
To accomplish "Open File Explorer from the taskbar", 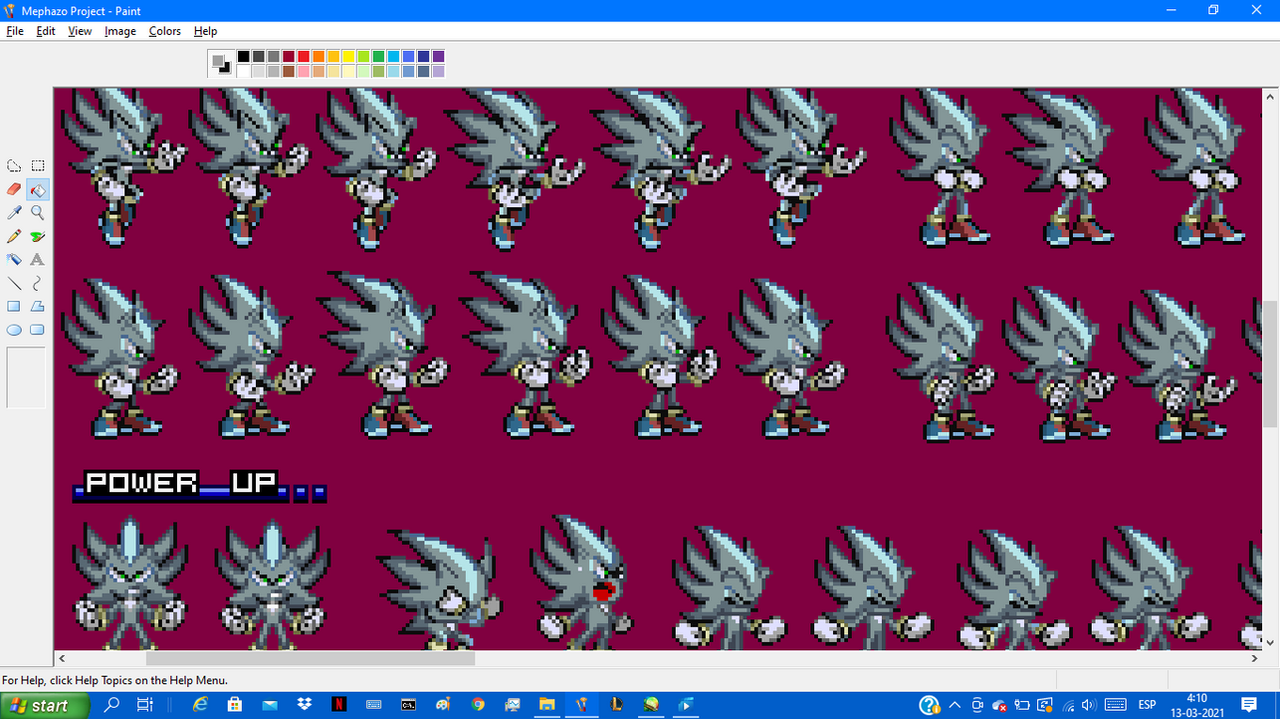I will [x=547, y=705].
